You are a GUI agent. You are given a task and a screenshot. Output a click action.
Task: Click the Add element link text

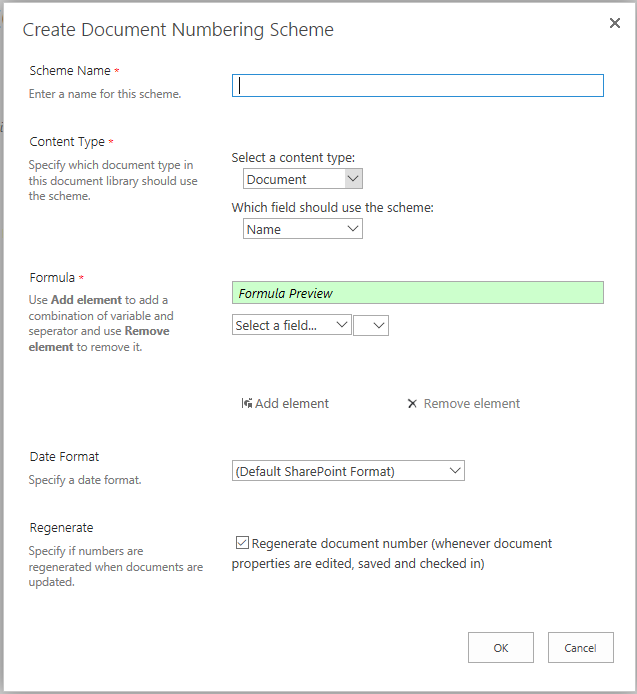(x=292, y=403)
